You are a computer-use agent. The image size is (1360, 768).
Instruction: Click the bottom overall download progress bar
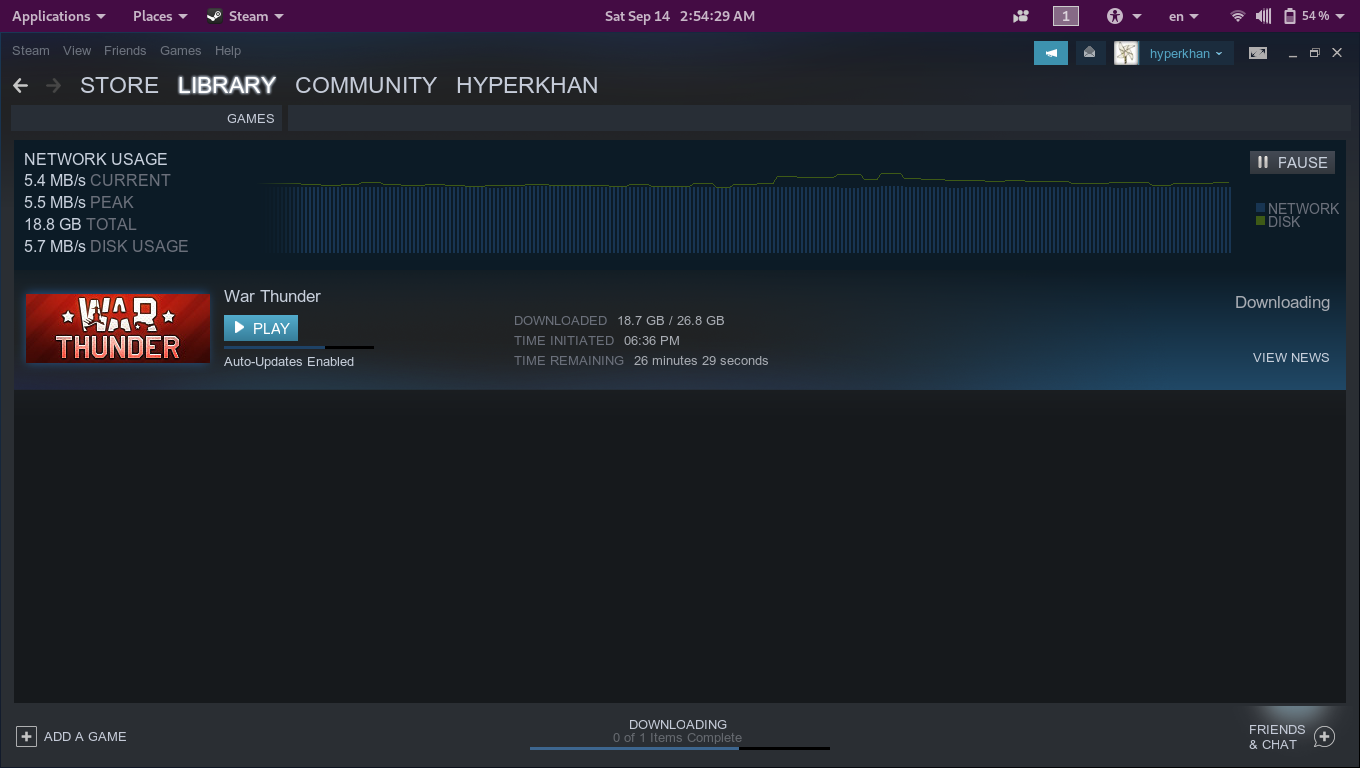pyautogui.click(x=680, y=748)
